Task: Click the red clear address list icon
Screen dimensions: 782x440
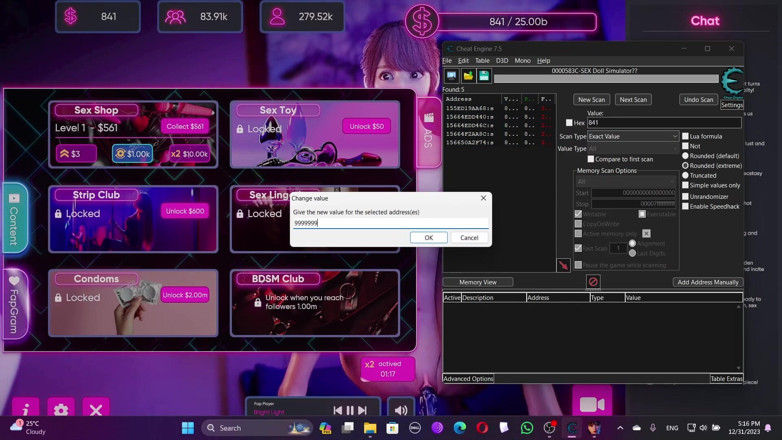Action: click(592, 282)
